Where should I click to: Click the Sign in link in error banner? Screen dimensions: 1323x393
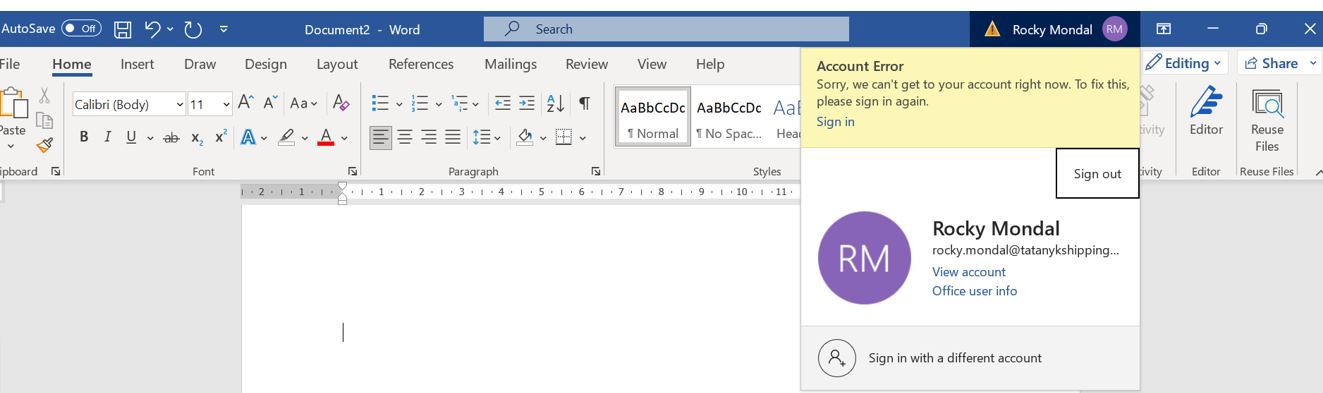[x=835, y=122]
